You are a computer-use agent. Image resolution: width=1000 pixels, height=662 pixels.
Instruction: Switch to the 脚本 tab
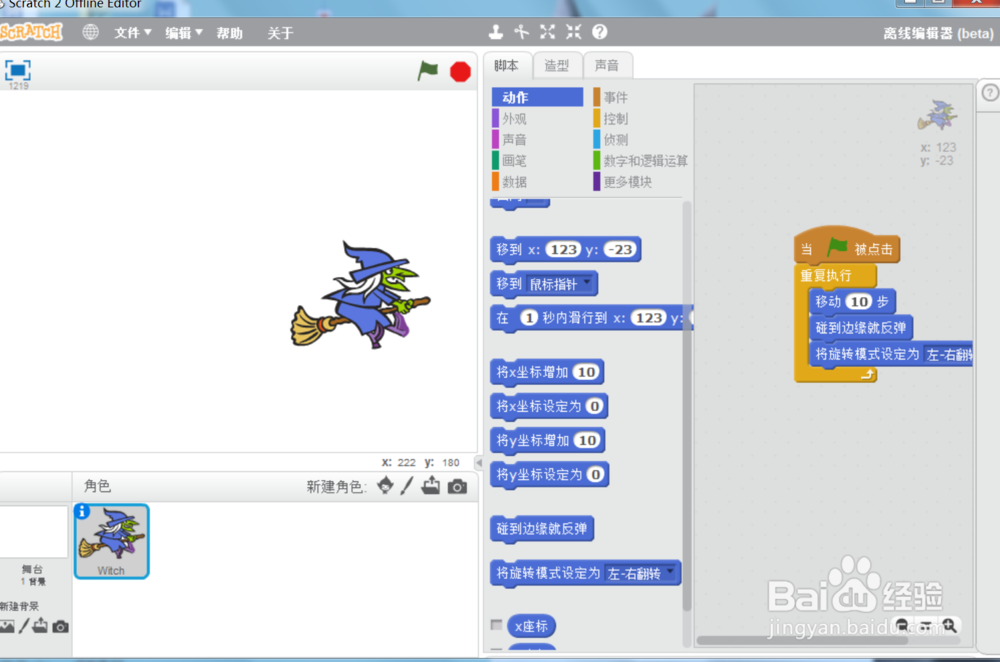[x=506, y=65]
